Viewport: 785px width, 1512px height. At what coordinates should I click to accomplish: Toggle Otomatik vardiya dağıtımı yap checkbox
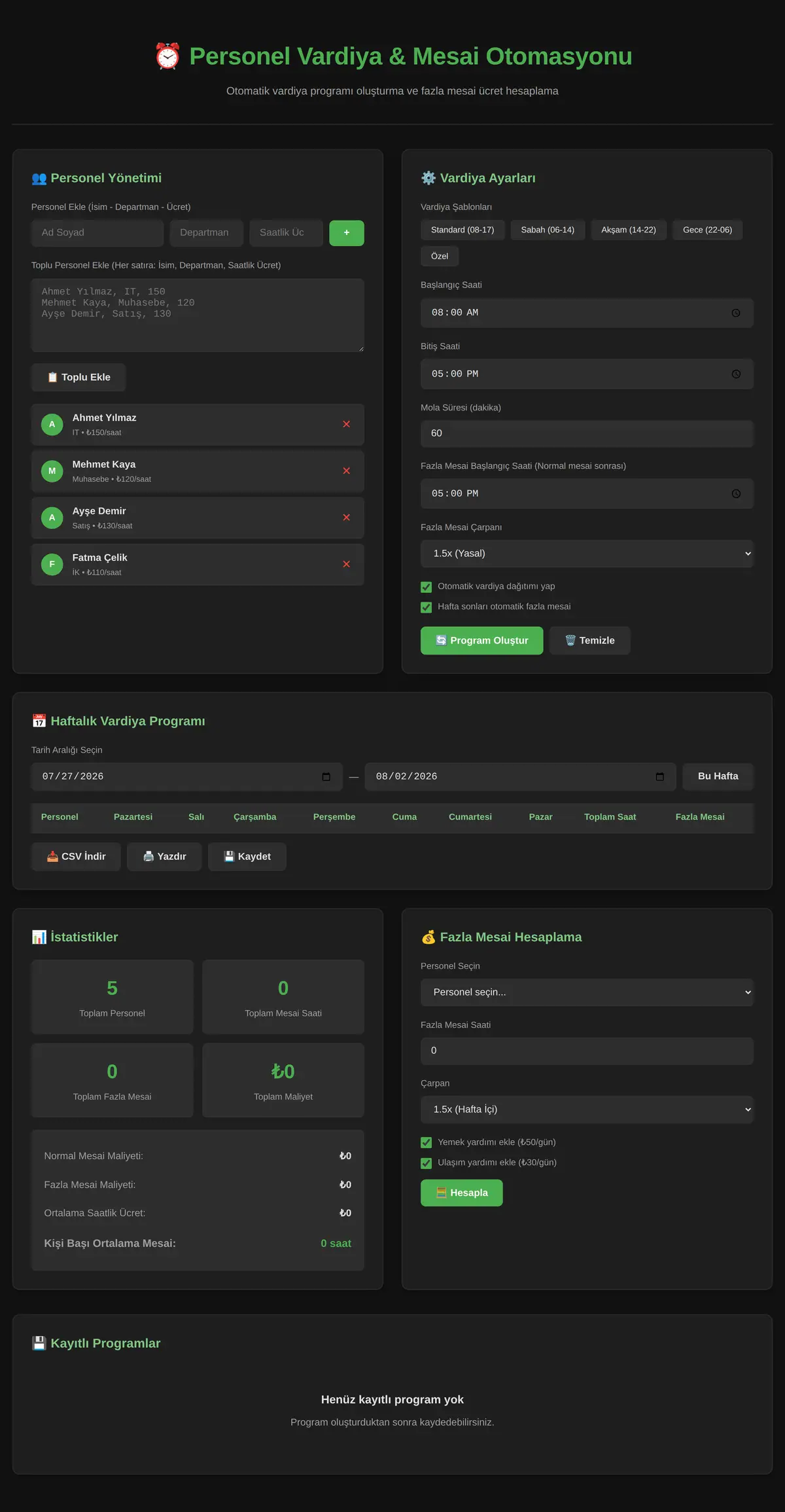point(427,586)
